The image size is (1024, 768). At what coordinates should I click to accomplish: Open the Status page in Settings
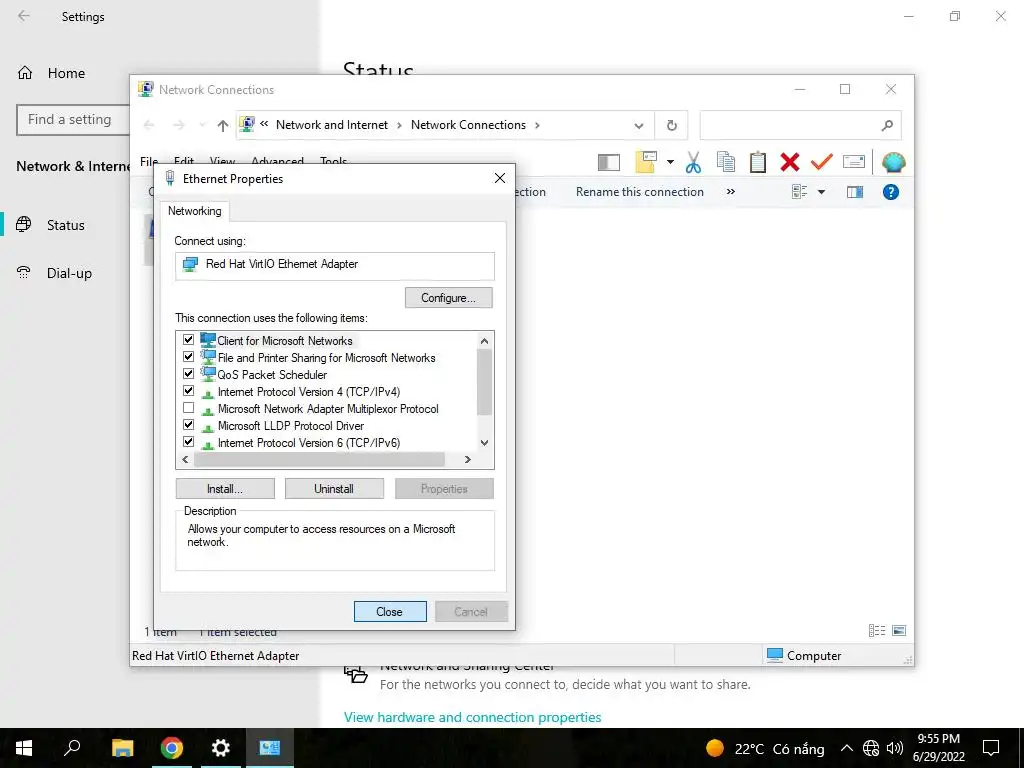(x=65, y=225)
